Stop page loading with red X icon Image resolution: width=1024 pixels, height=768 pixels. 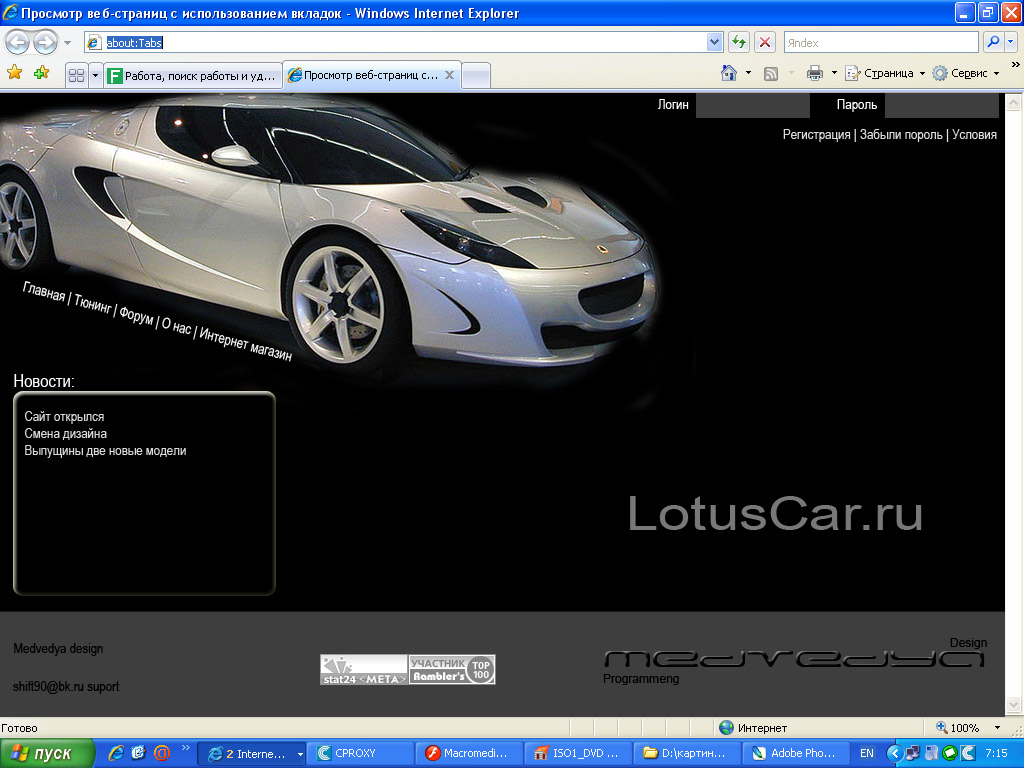[763, 42]
